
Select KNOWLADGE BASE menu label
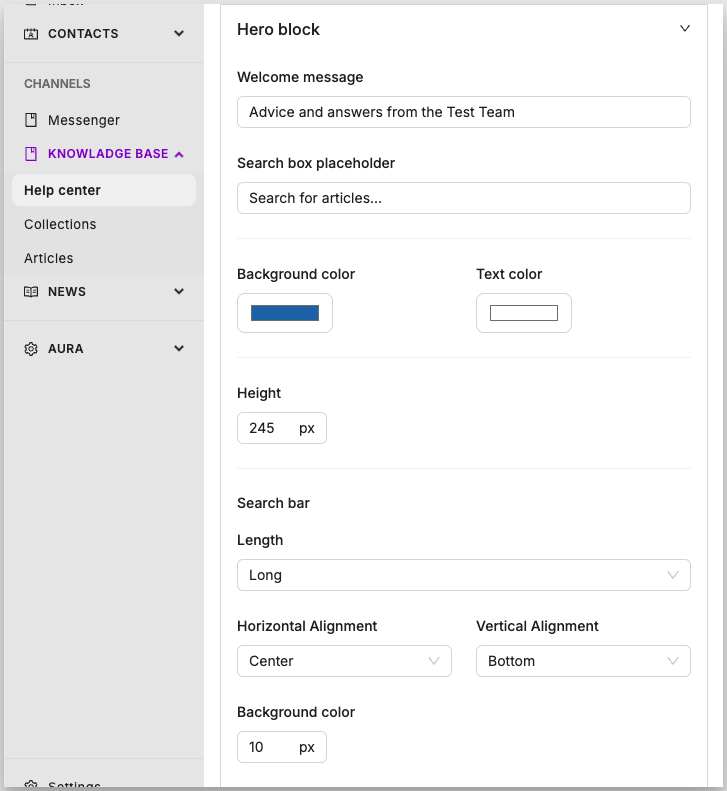click(108, 154)
